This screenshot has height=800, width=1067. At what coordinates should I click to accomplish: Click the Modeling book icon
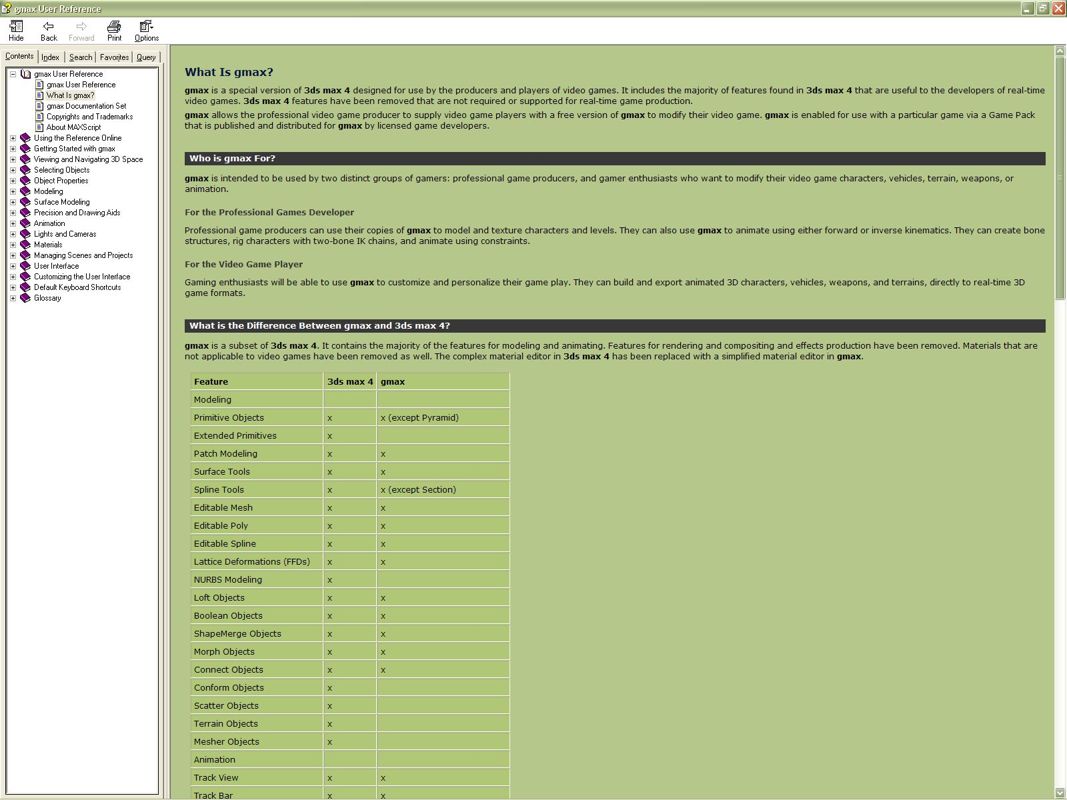pos(25,191)
